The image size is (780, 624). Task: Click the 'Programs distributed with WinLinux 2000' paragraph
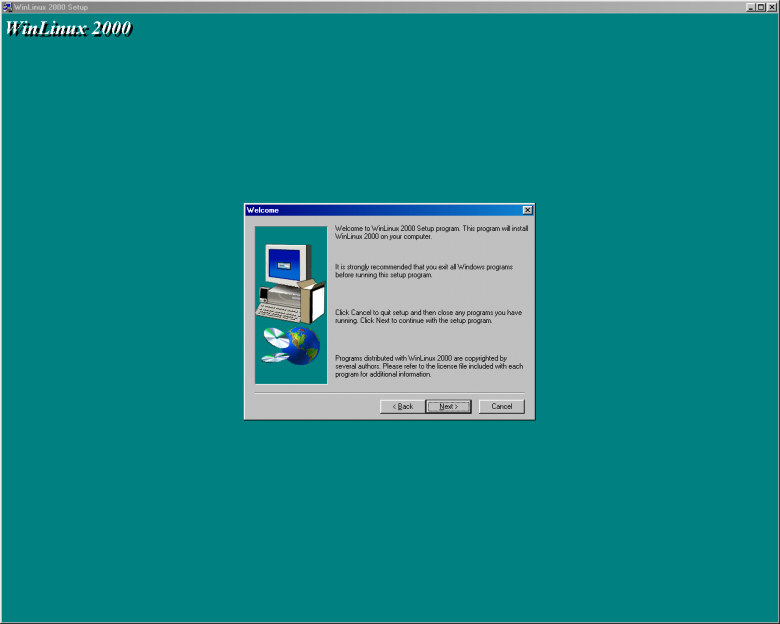click(x=429, y=366)
